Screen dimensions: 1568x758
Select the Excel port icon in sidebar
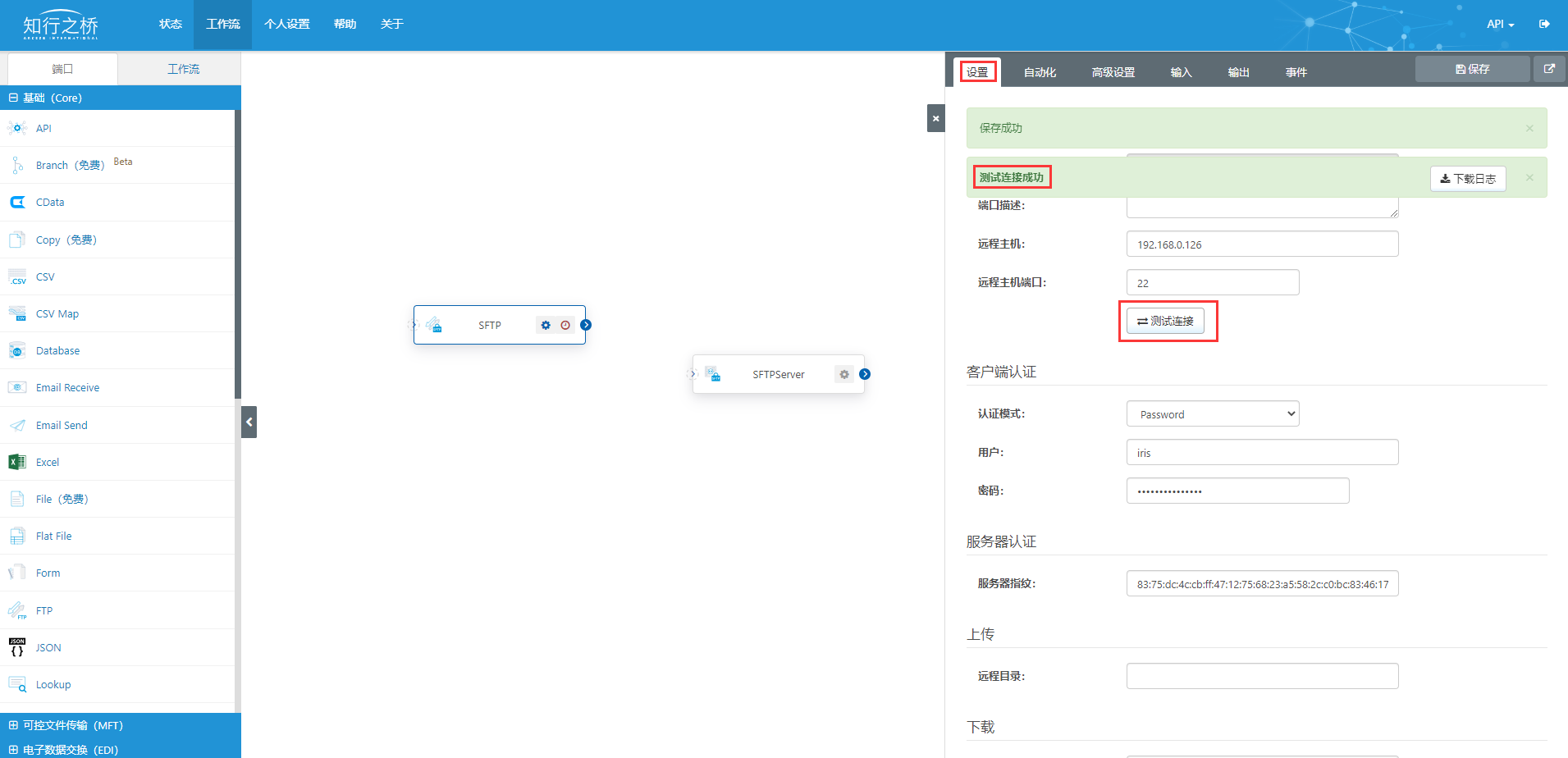pos(17,462)
